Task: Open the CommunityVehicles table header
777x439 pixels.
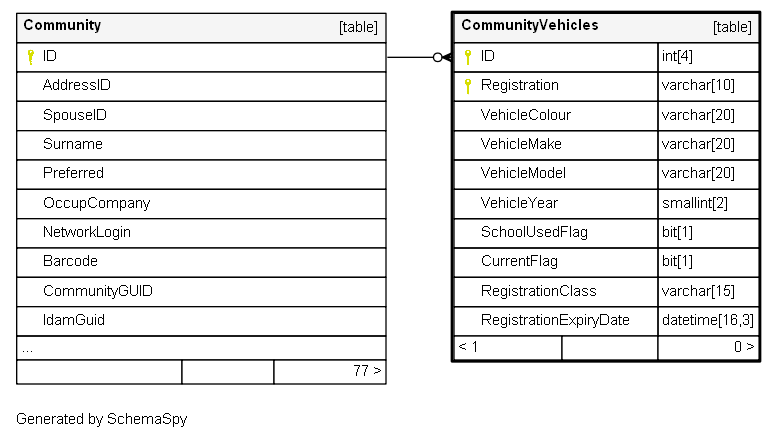Action: click(x=606, y=27)
